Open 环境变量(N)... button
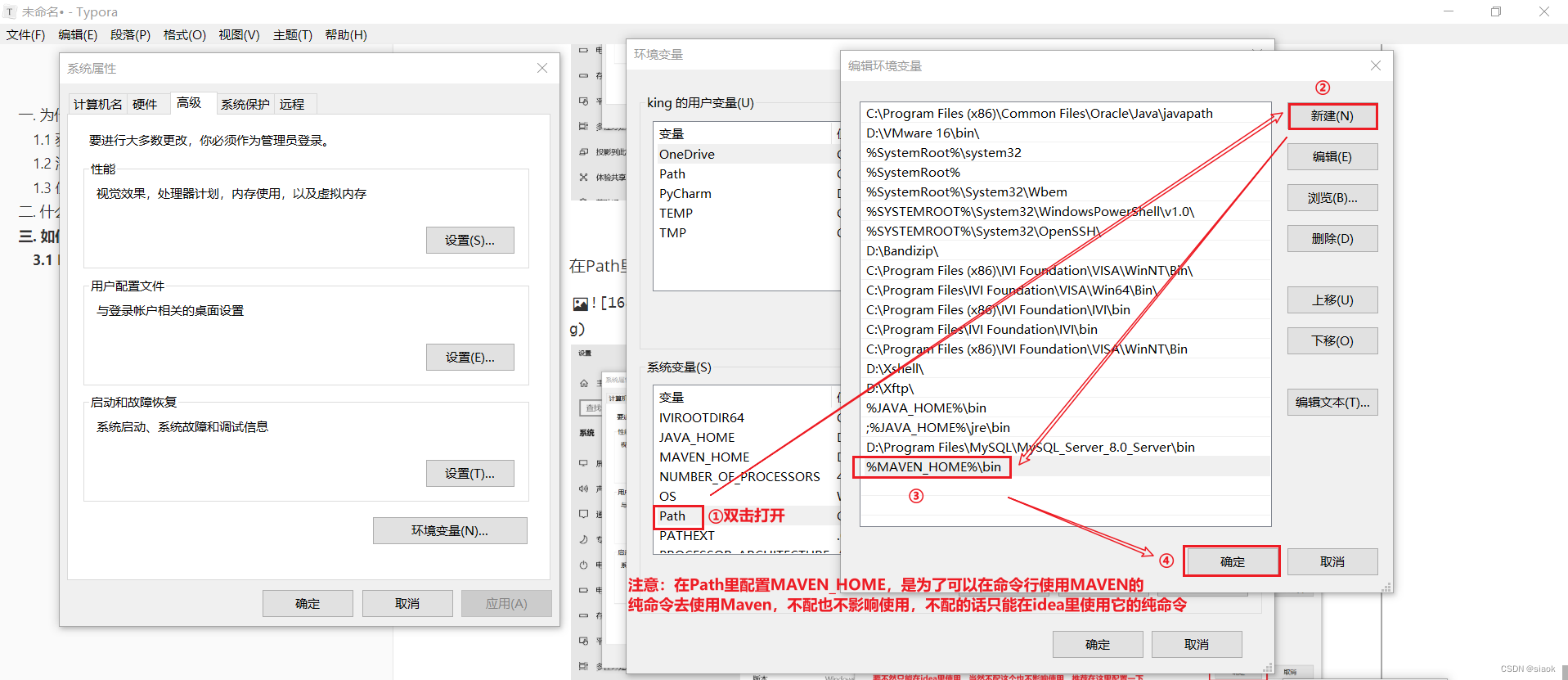The image size is (1568, 680). [450, 531]
